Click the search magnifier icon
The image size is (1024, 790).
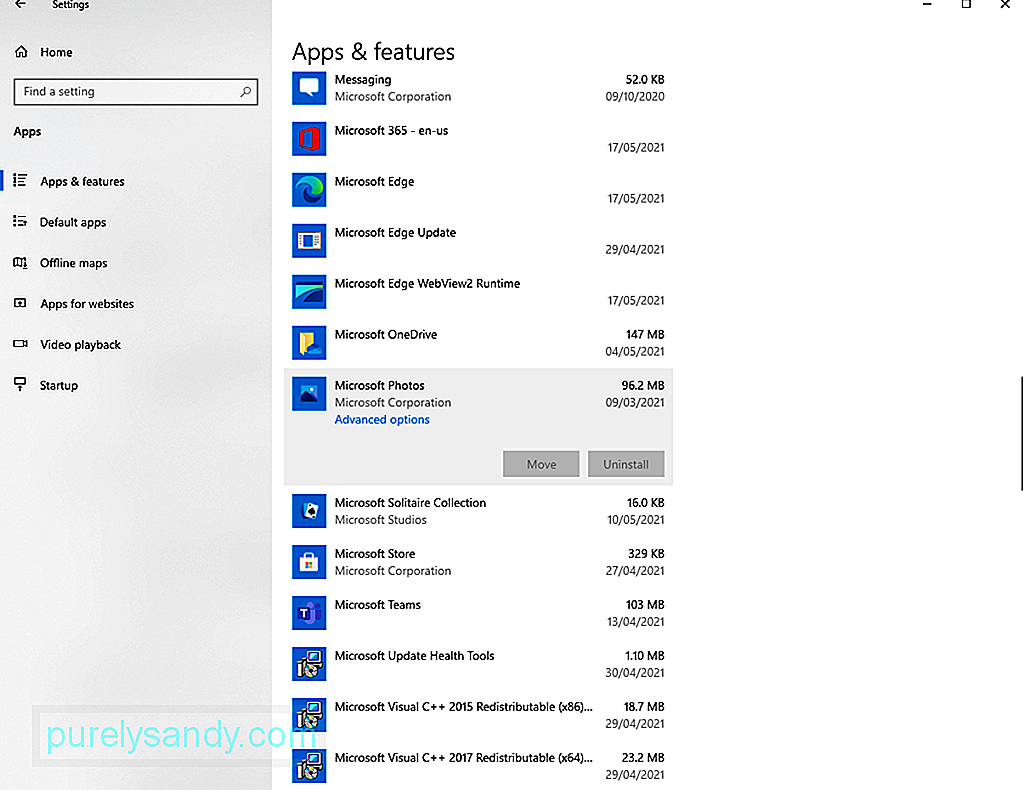(246, 91)
